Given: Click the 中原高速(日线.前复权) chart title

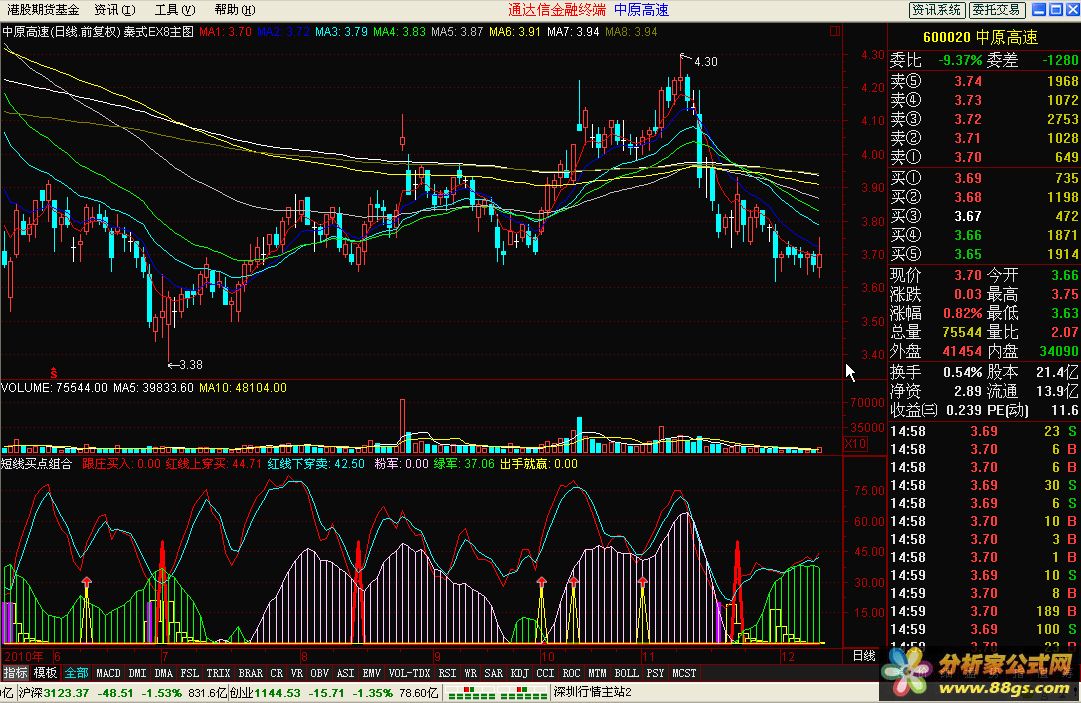Looking at the screenshot, I should tap(61, 32).
